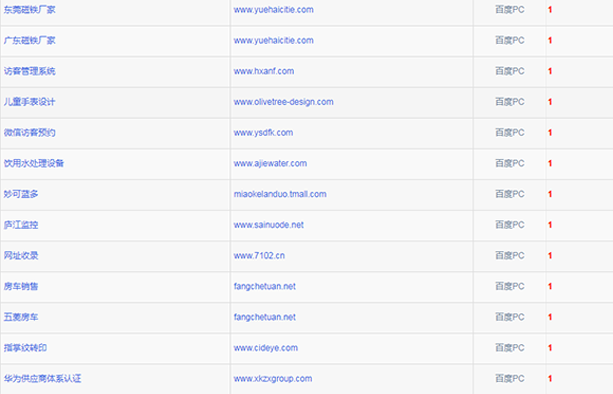Click 百度PC in the 妙可蓝多 row
Viewport: 613px width, 394px height.
510,194
